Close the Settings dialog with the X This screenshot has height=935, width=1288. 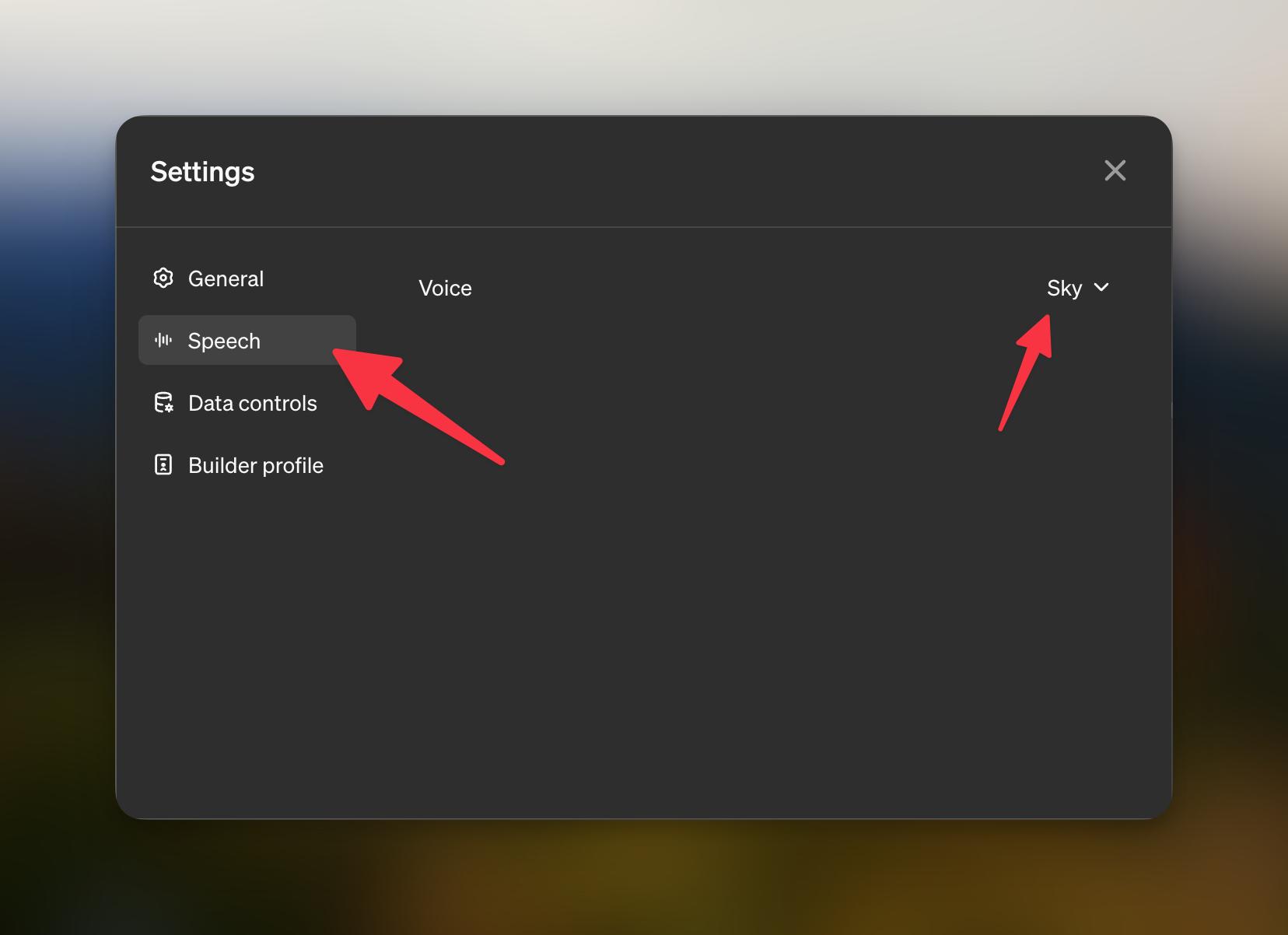[1115, 170]
